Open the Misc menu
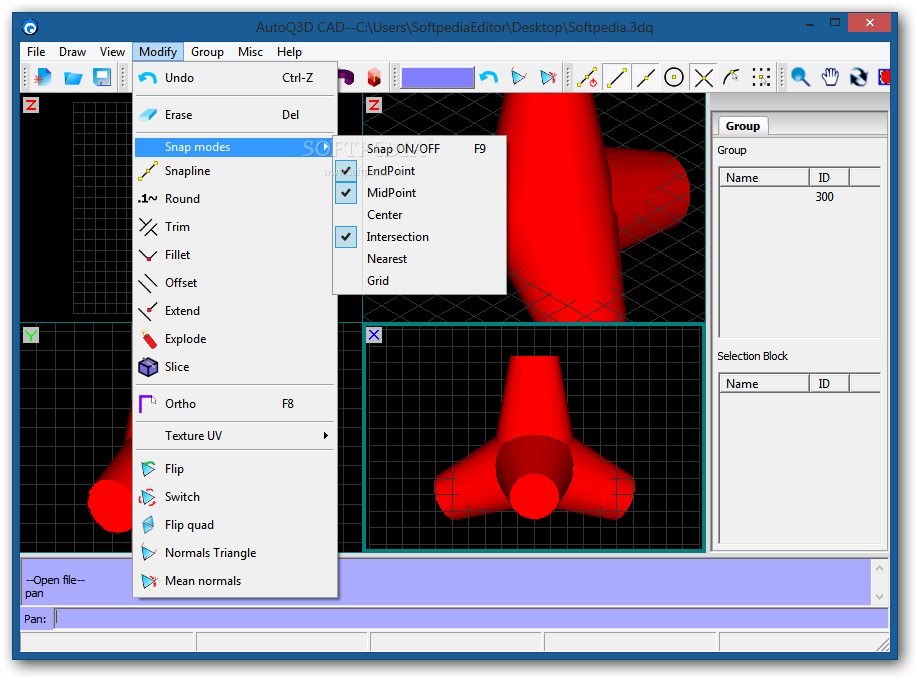Image resolution: width=918 pixels, height=680 pixels. pyautogui.click(x=250, y=52)
